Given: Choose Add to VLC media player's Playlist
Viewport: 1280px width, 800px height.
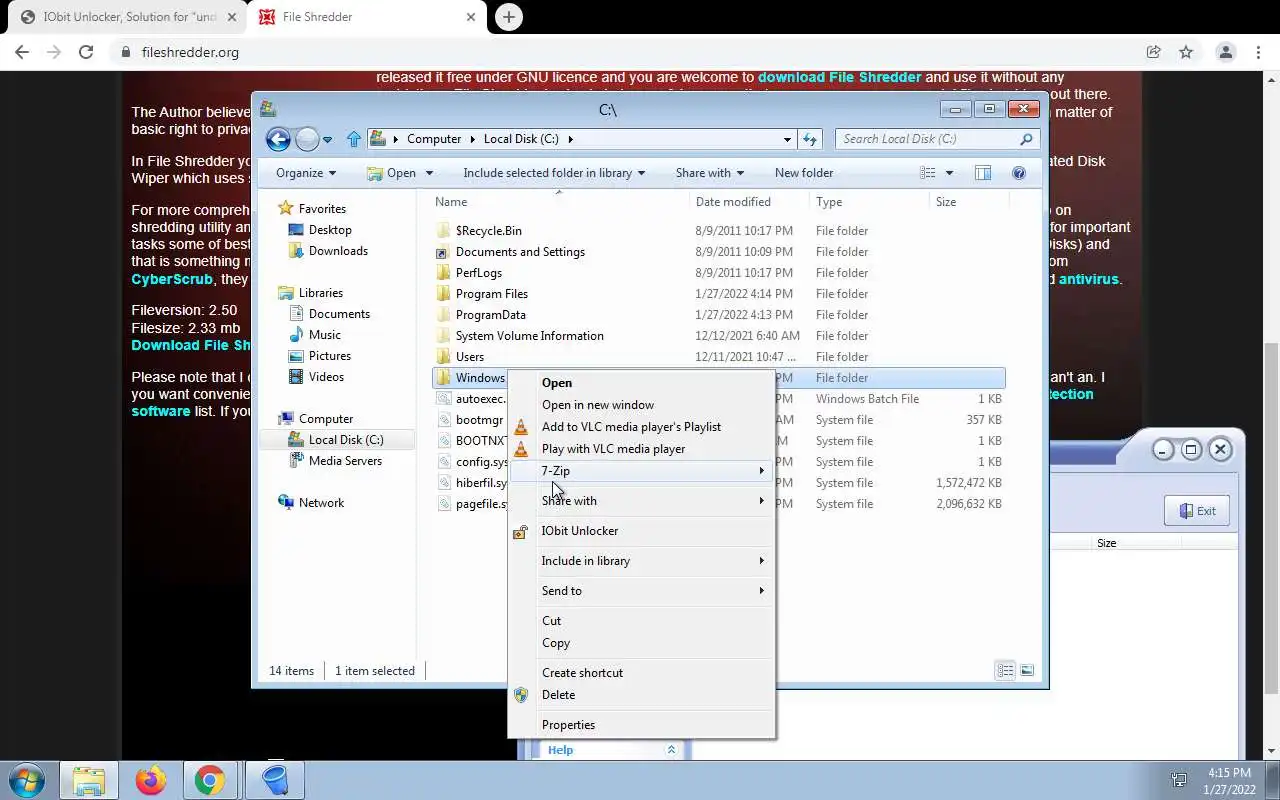Looking at the screenshot, I should pyautogui.click(x=641, y=427).
